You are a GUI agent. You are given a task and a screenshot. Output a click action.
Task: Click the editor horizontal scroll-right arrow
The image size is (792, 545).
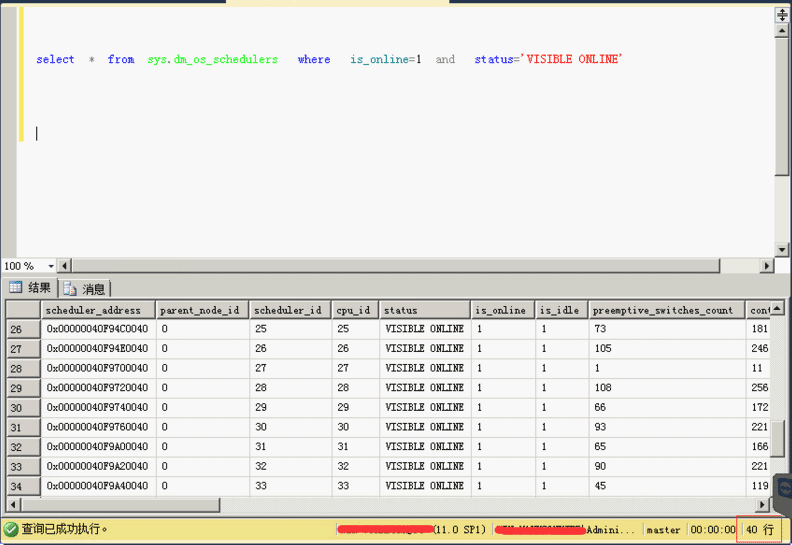[767, 266]
